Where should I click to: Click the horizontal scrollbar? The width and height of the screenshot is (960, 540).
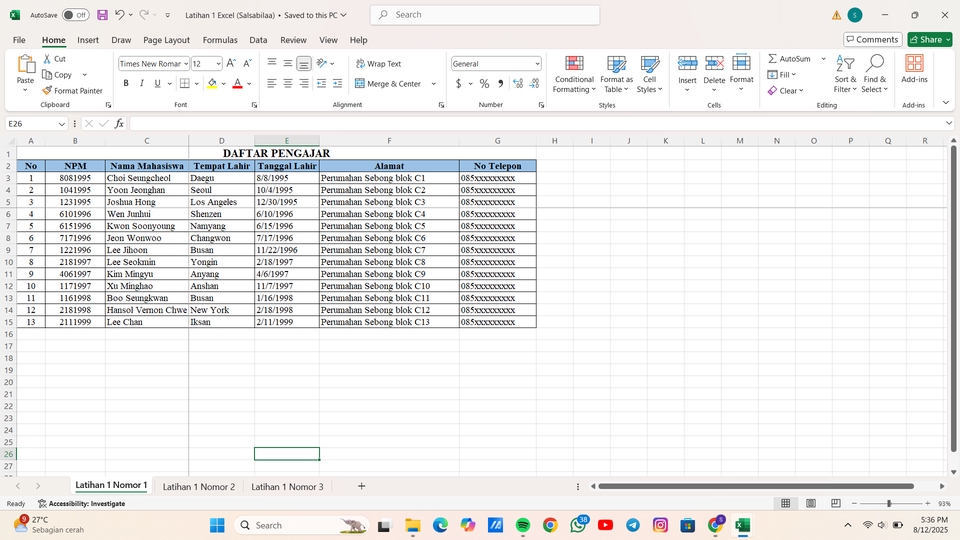tap(756, 486)
